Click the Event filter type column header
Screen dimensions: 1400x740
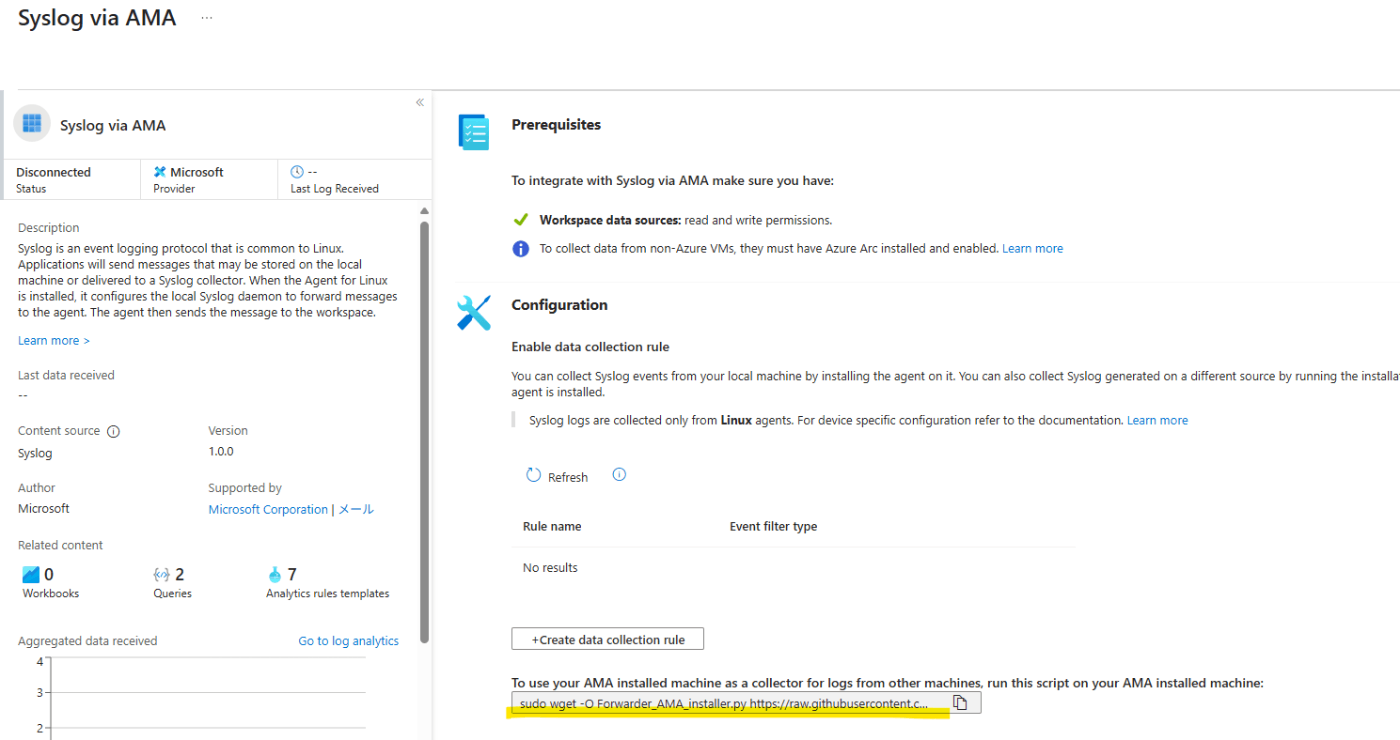[x=773, y=527]
